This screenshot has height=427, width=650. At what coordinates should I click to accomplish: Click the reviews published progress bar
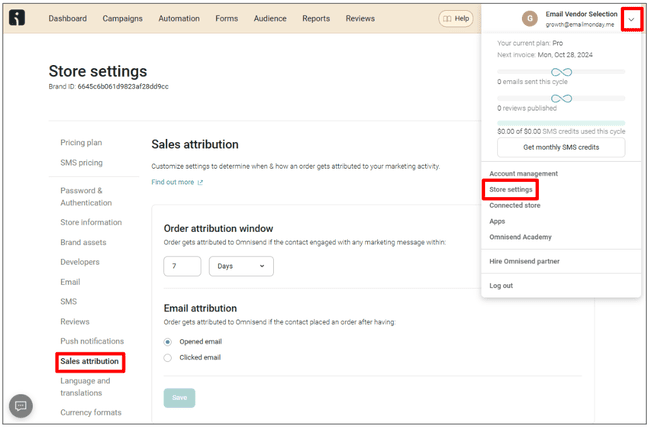[x=561, y=99]
